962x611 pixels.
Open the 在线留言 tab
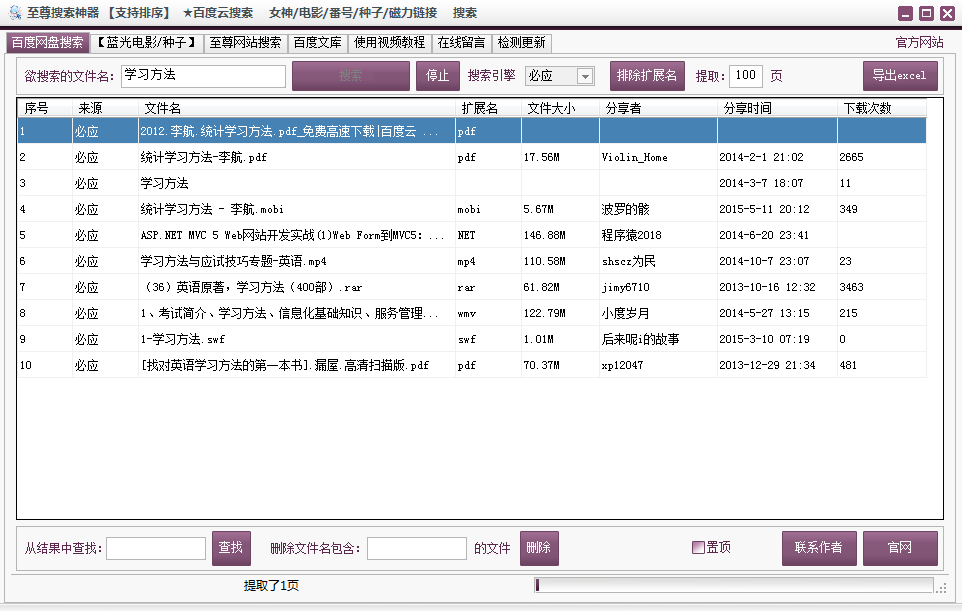(461, 42)
